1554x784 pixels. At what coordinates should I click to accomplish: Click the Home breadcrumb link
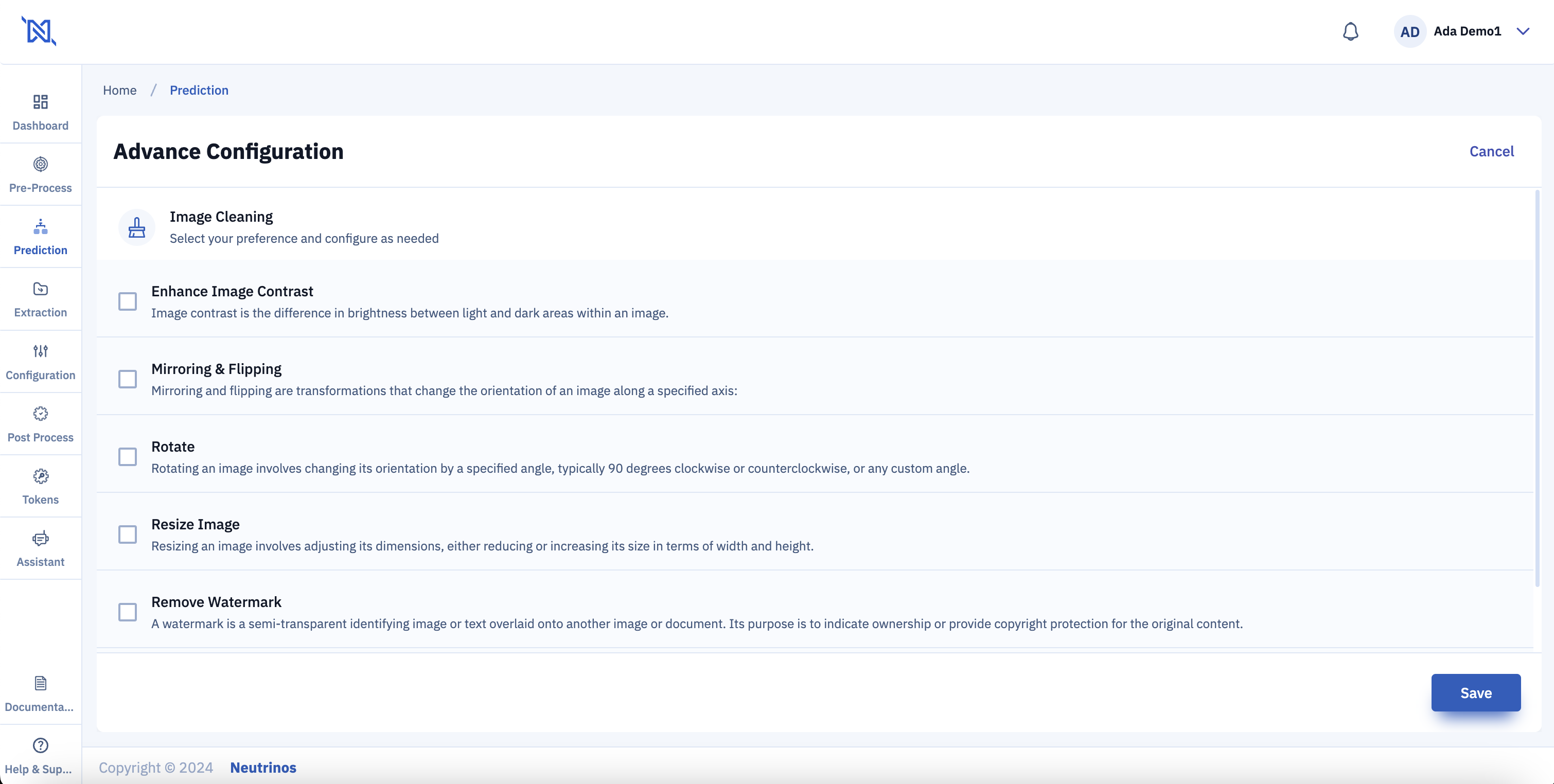click(x=119, y=90)
